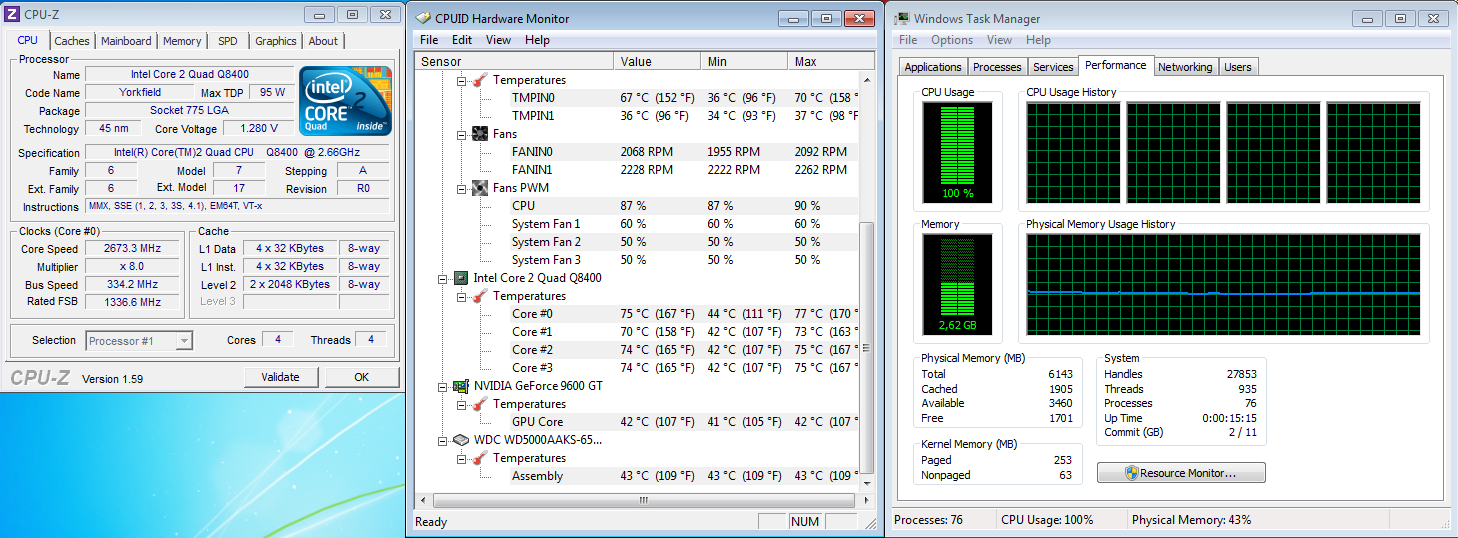Click the hard drive icon beside WDC WD5000AAKS
The image size is (1458, 538).
[x=461, y=440]
